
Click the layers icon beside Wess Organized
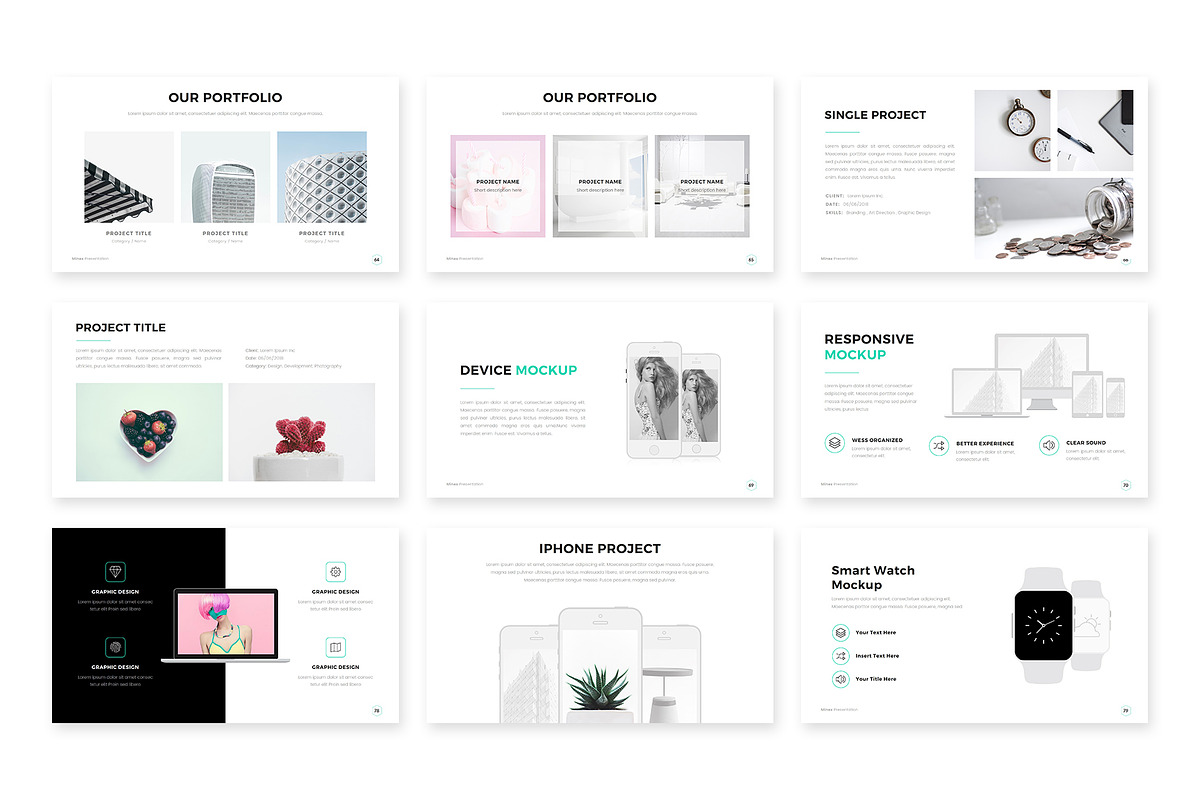pos(835,443)
